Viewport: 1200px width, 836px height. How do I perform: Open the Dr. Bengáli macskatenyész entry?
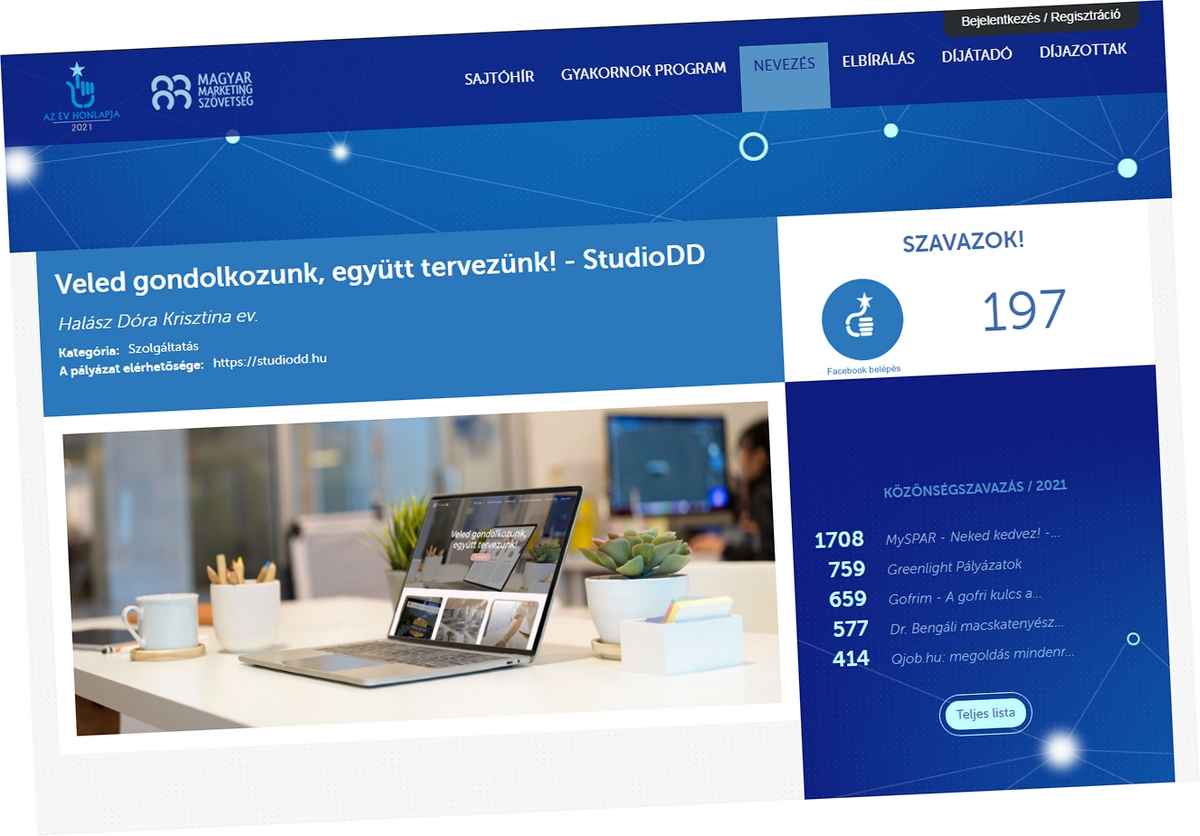click(x=976, y=626)
